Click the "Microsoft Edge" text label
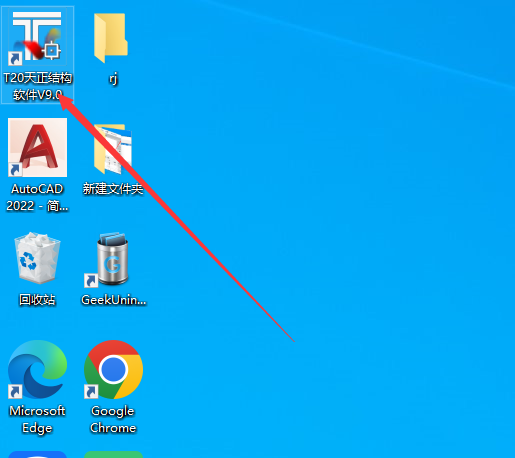The width and height of the screenshot is (515, 458). pyautogui.click(x=37, y=419)
